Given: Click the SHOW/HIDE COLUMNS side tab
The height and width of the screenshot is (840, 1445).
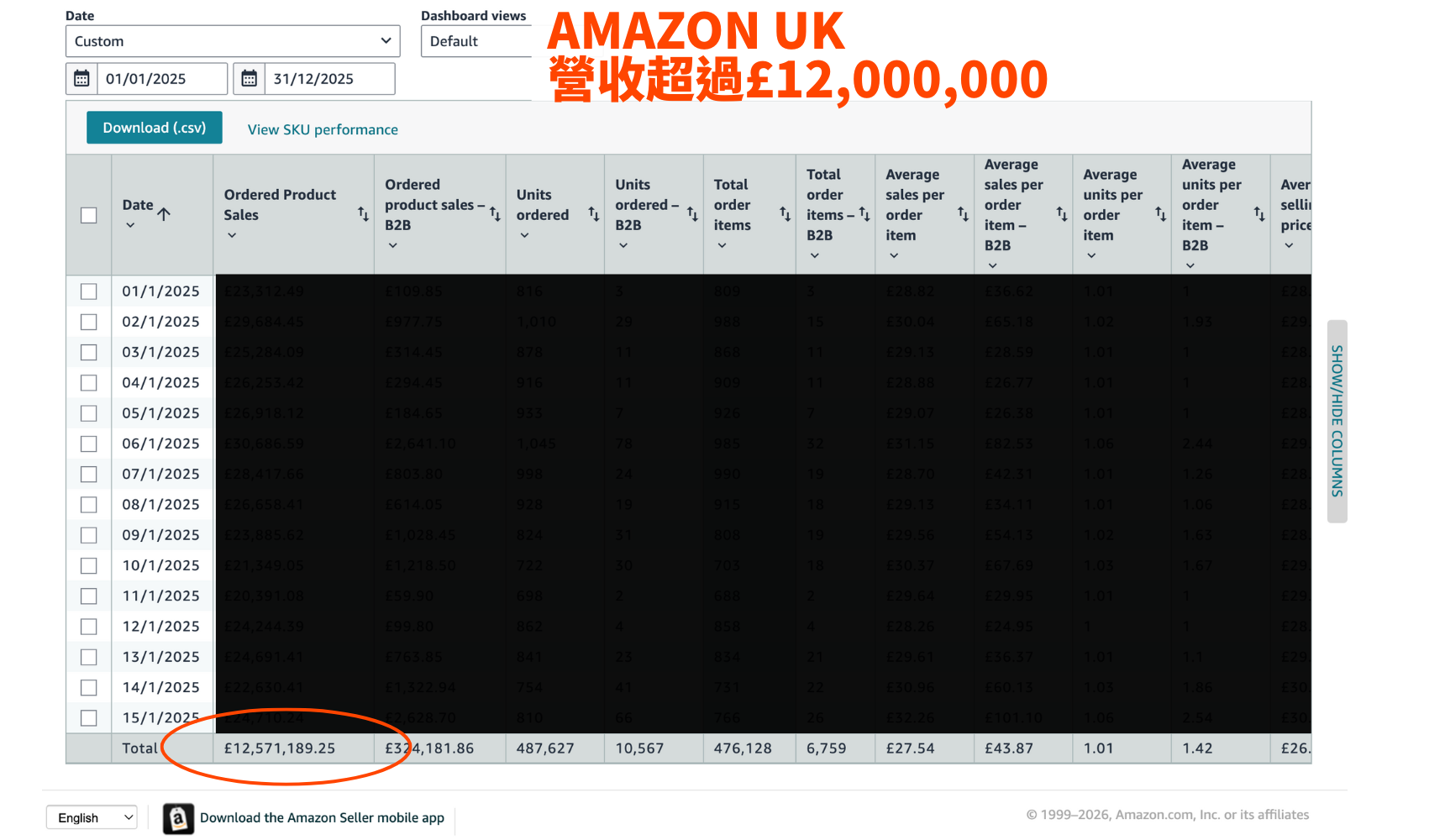Looking at the screenshot, I should pos(1337,421).
